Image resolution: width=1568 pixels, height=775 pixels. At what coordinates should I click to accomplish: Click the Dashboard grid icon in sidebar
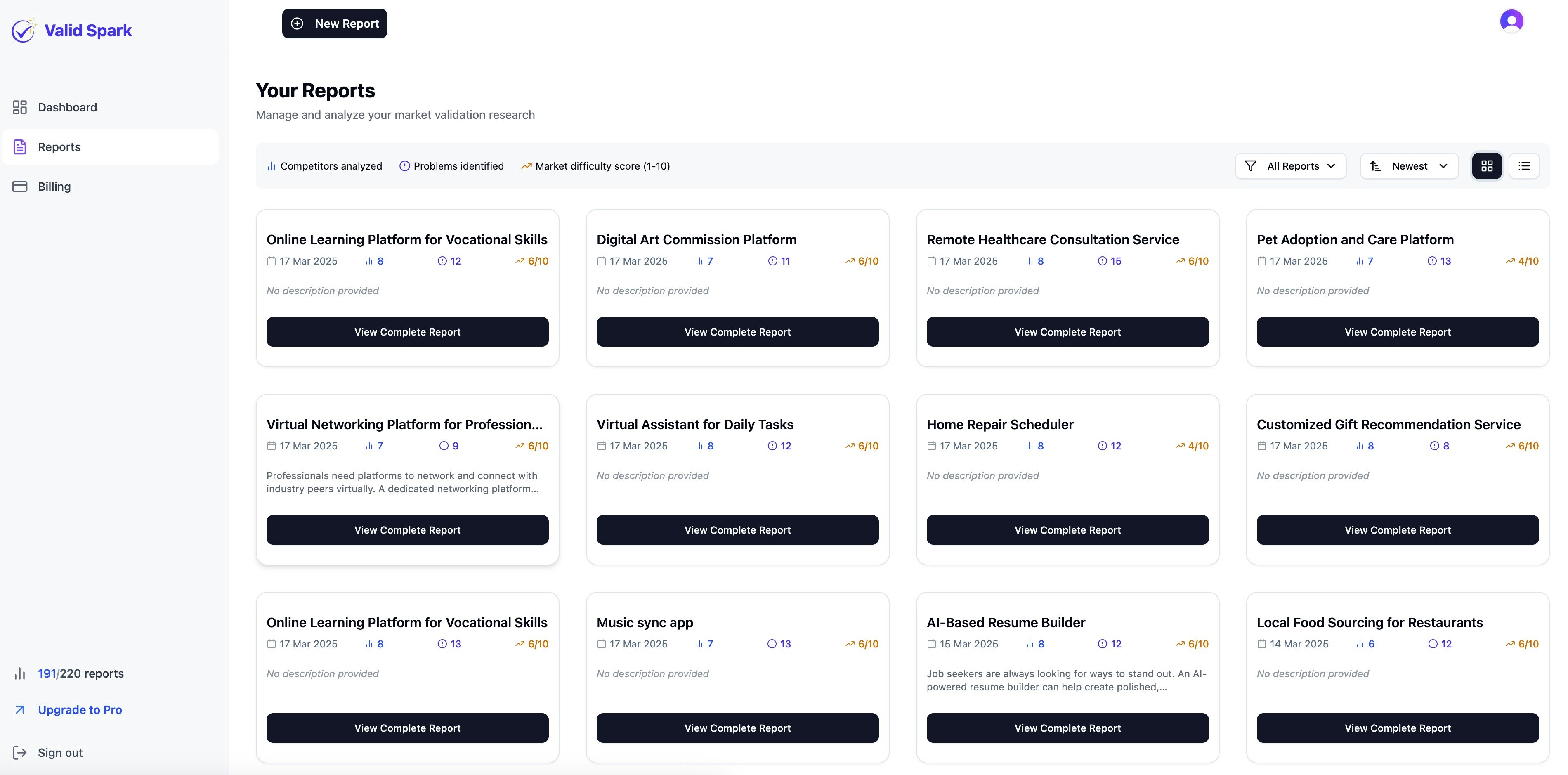coord(19,107)
